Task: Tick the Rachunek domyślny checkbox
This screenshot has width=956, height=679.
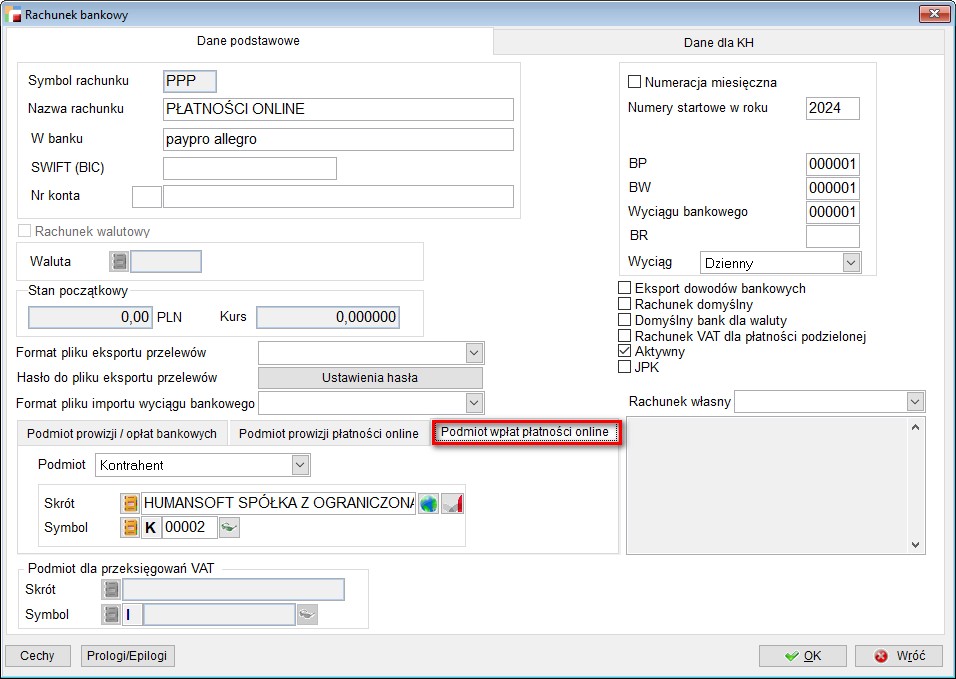Action: [625, 304]
